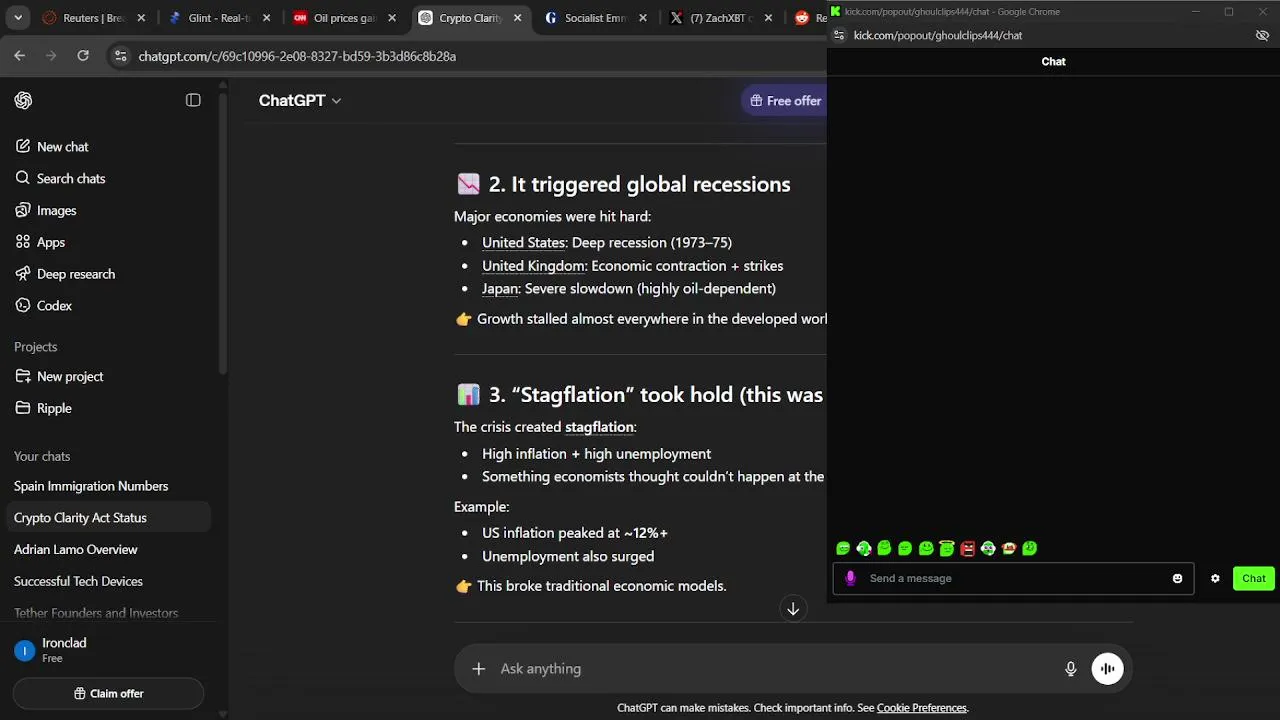Image resolution: width=1280 pixels, height=720 pixels.
Task: Switch to the Reuters browser tab
Action: click(93, 18)
